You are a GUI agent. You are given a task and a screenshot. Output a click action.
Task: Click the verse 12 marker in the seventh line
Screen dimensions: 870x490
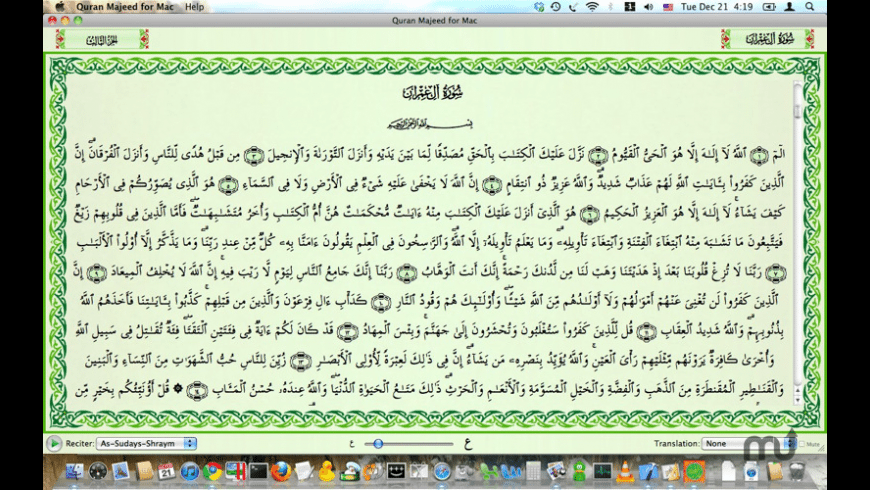click(347, 332)
